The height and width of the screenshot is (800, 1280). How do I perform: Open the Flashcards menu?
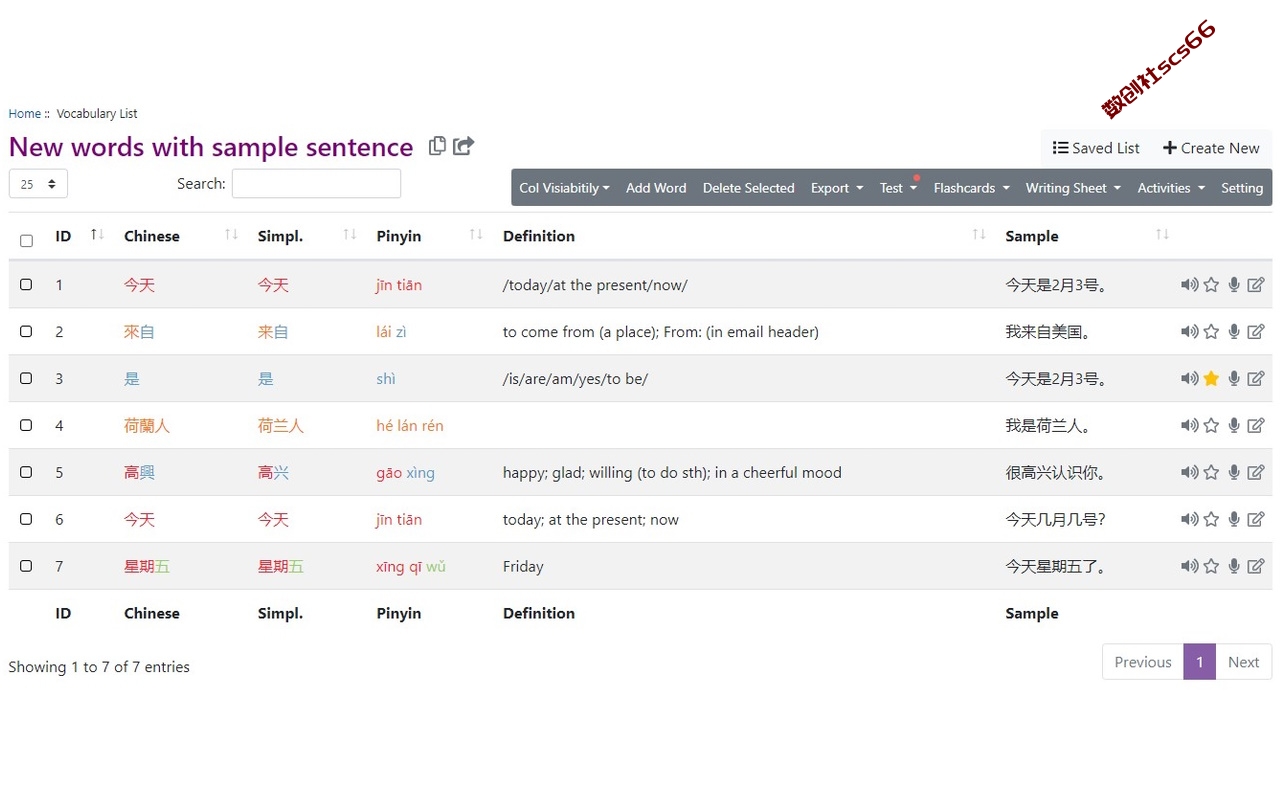pos(971,188)
